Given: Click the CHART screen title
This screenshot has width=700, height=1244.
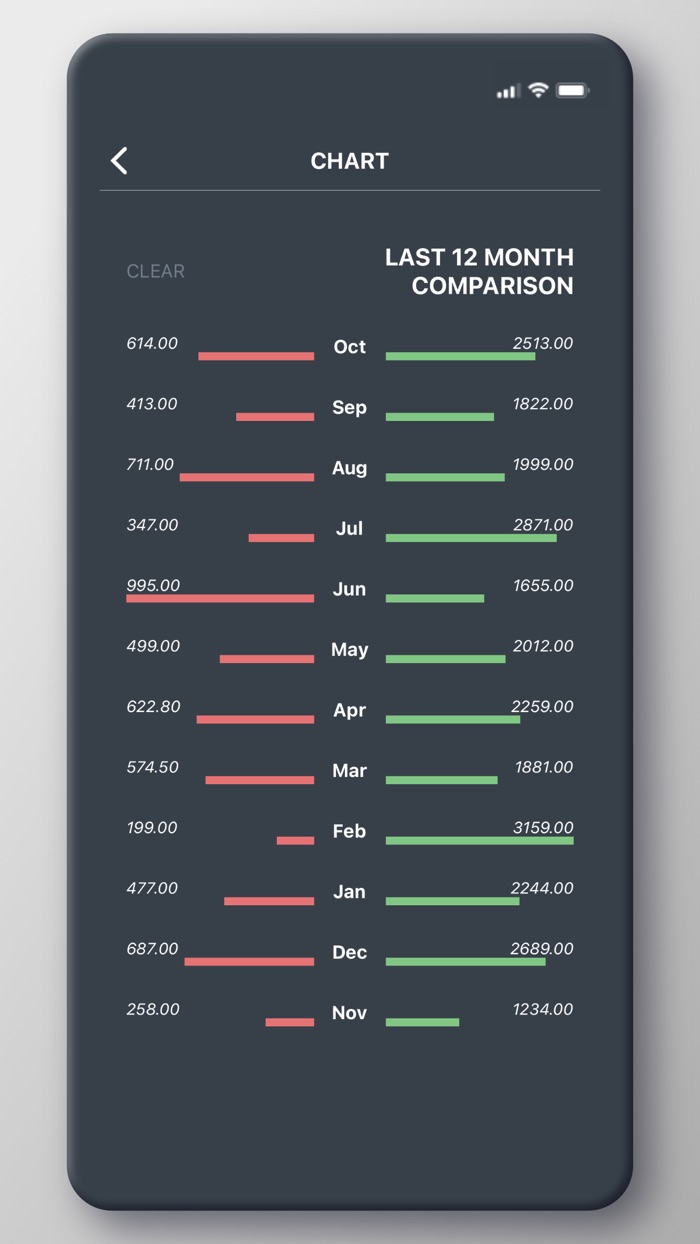Looking at the screenshot, I should 349,161.
